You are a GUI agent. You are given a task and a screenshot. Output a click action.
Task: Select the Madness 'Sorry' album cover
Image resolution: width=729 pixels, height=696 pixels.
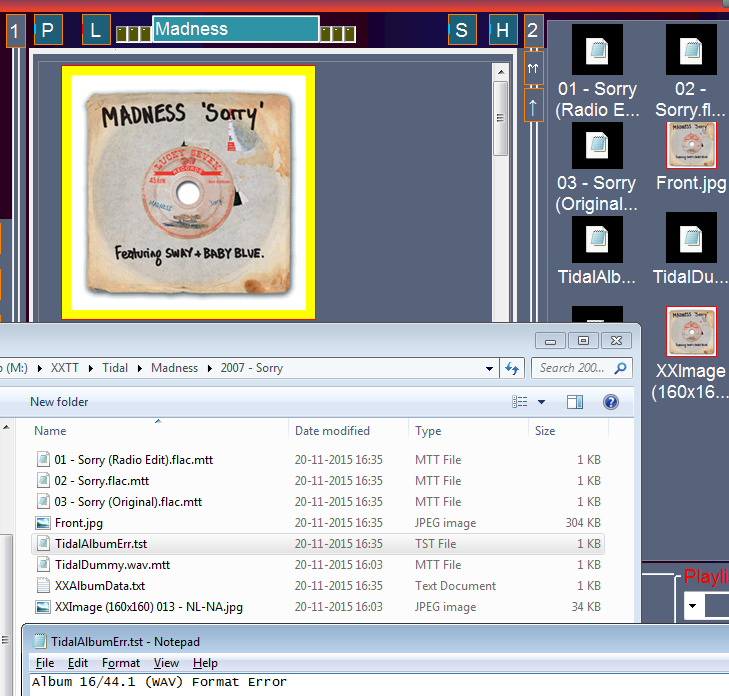[188, 192]
